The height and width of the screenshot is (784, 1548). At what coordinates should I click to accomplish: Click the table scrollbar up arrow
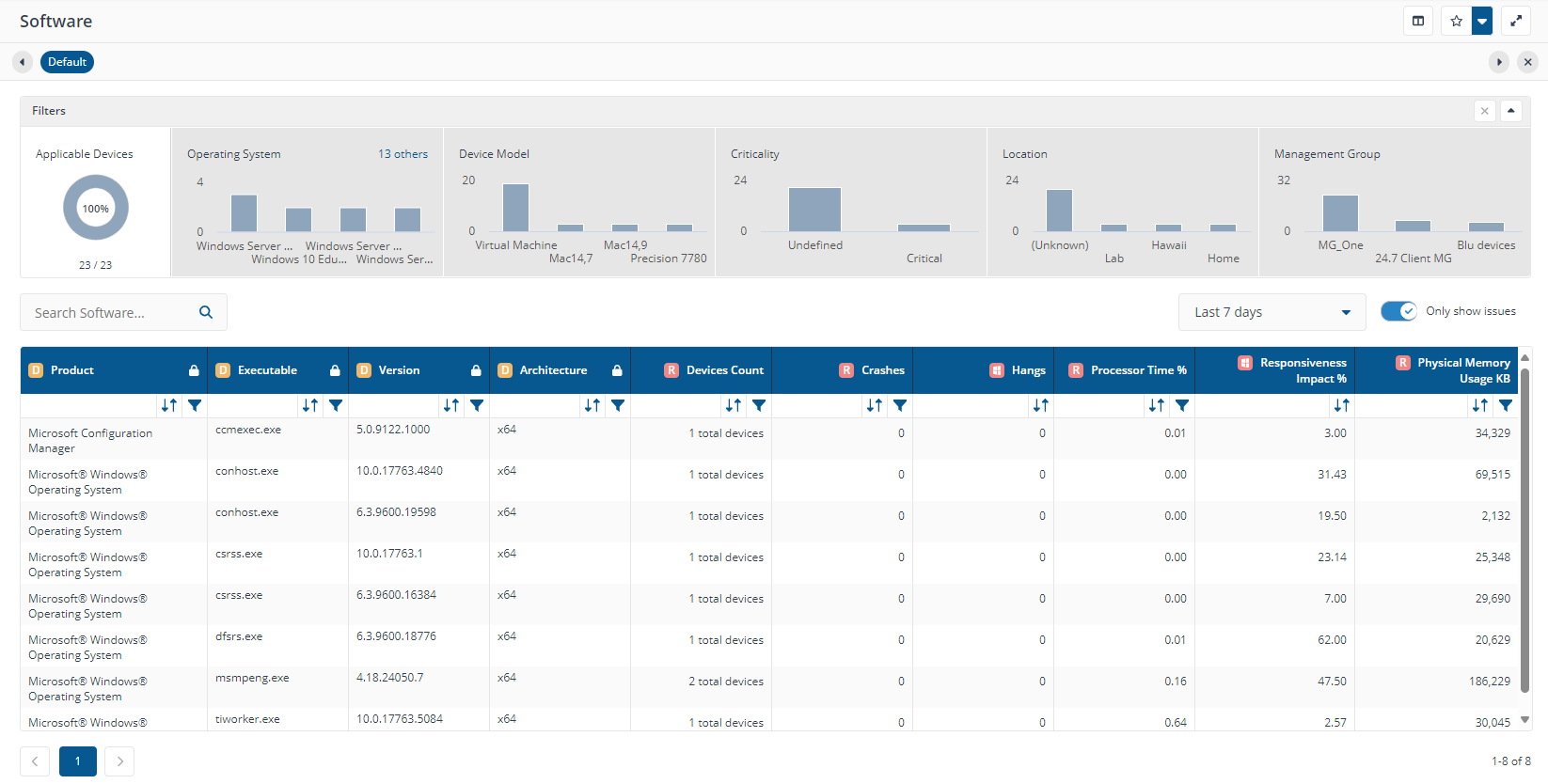pos(1525,357)
